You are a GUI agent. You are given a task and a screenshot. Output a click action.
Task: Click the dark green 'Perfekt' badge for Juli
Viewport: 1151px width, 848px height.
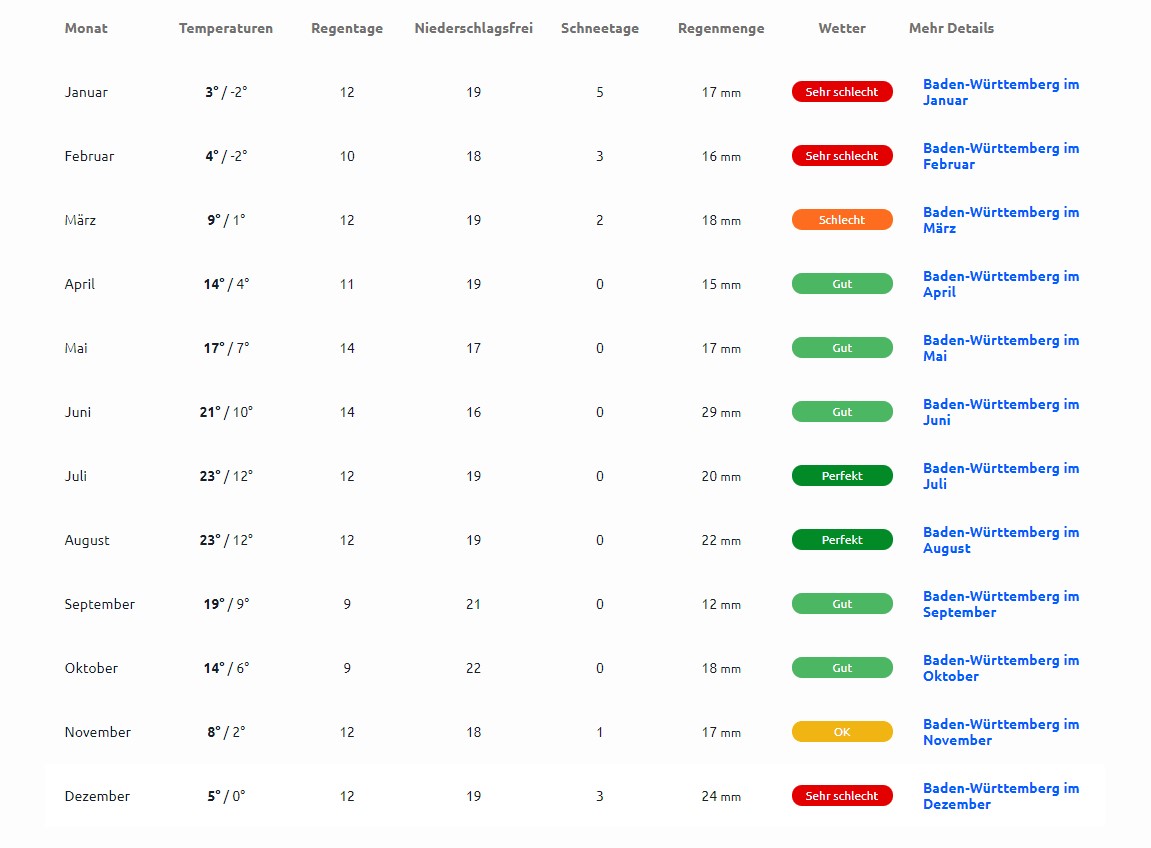[842, 476]
